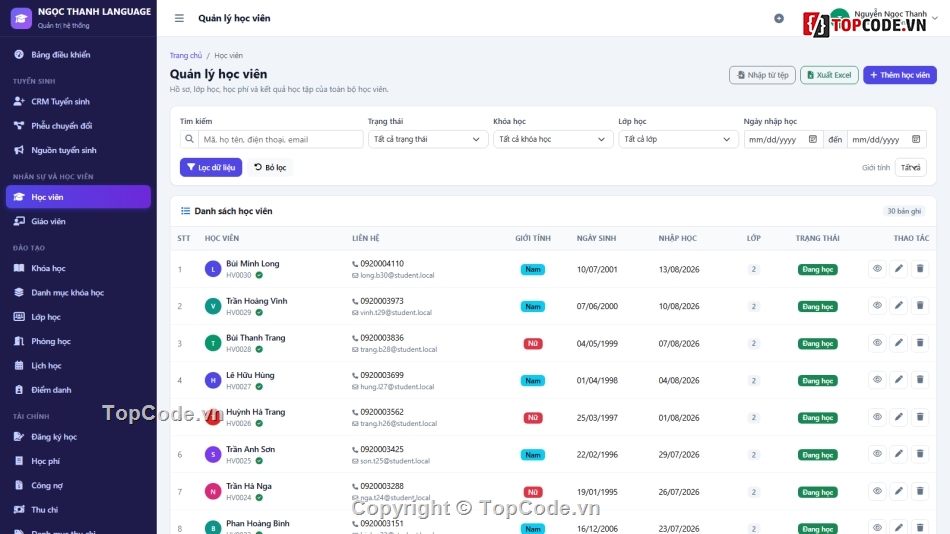Go to Trang chủ breadcrumb link

pos(185,55)
